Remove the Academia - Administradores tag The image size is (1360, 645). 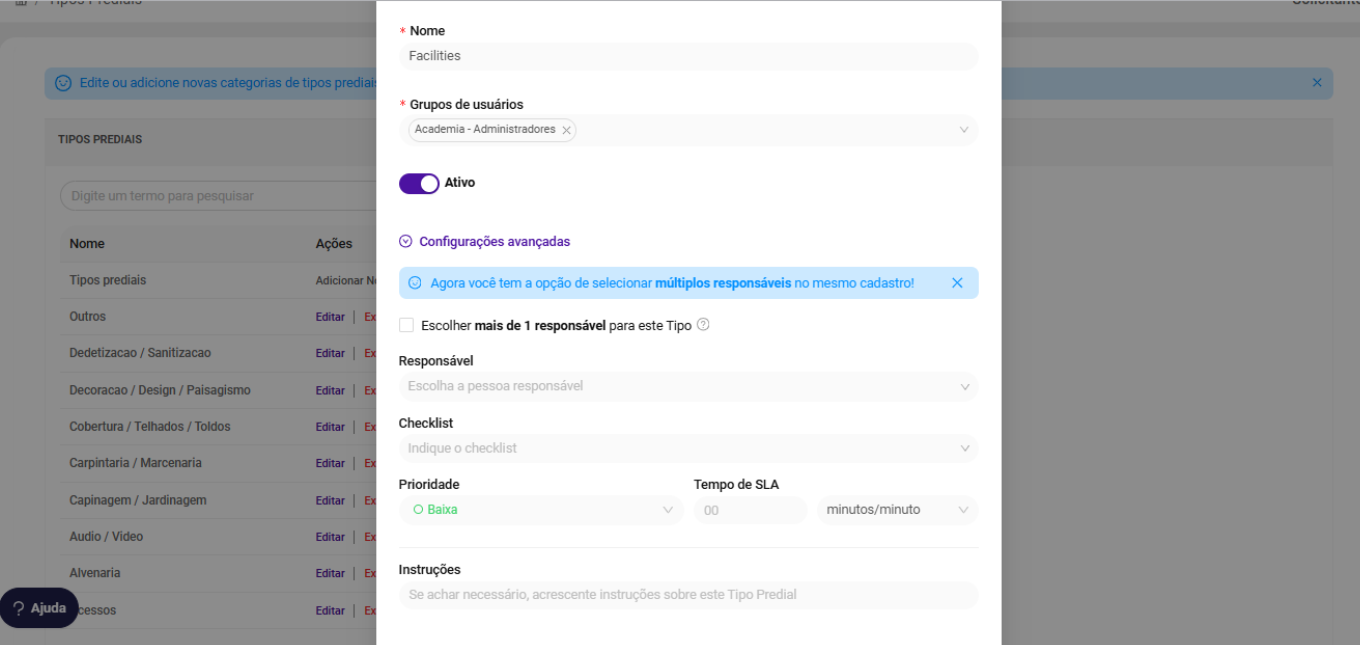[566, 130]
